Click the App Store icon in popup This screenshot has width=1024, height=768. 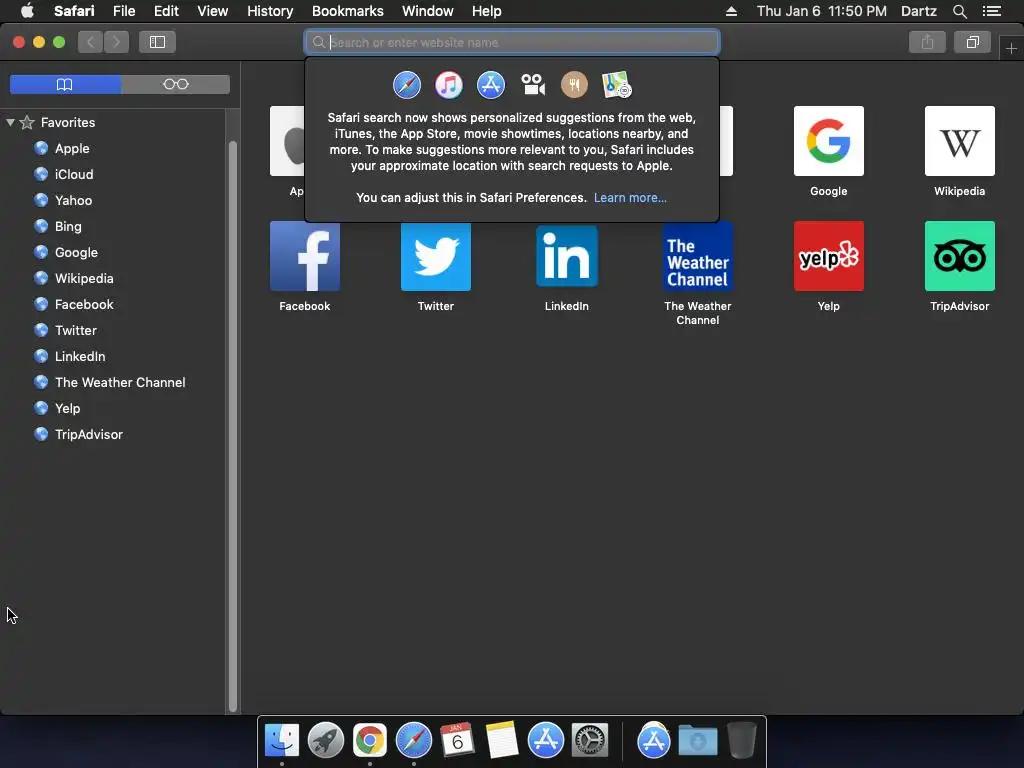pyautogui.click(x=490, y=85)
